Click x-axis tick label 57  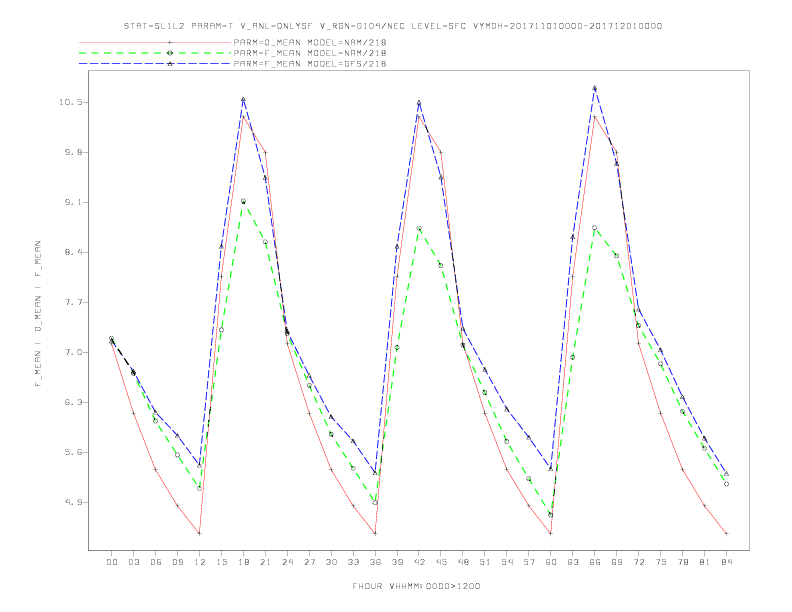pos(529,562)
